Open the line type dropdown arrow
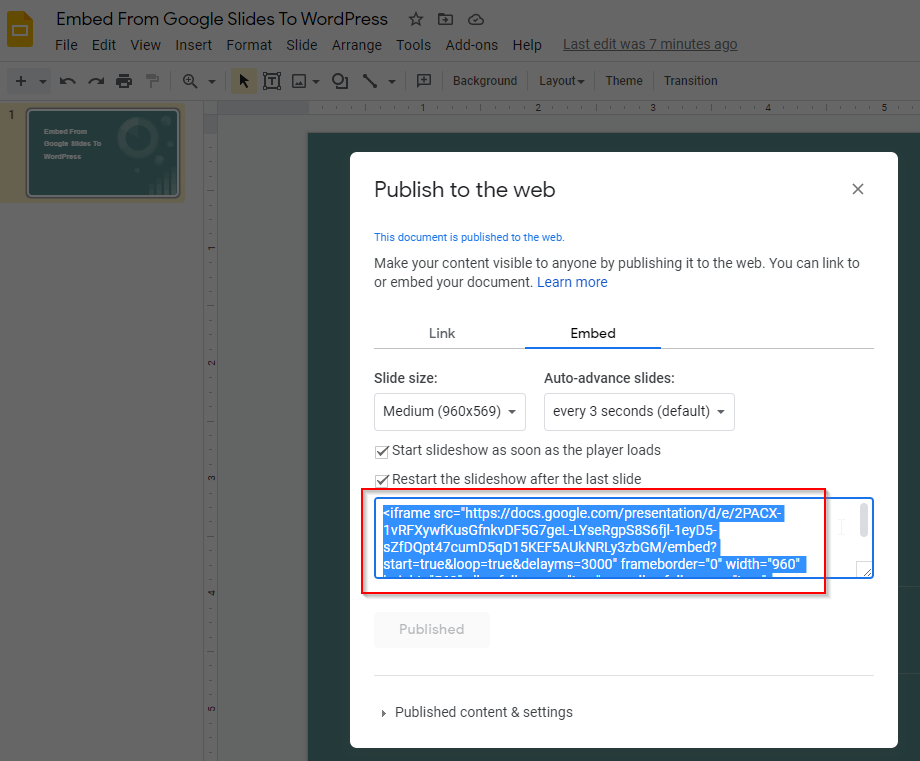The image size is (920, 761). [392, 82]
